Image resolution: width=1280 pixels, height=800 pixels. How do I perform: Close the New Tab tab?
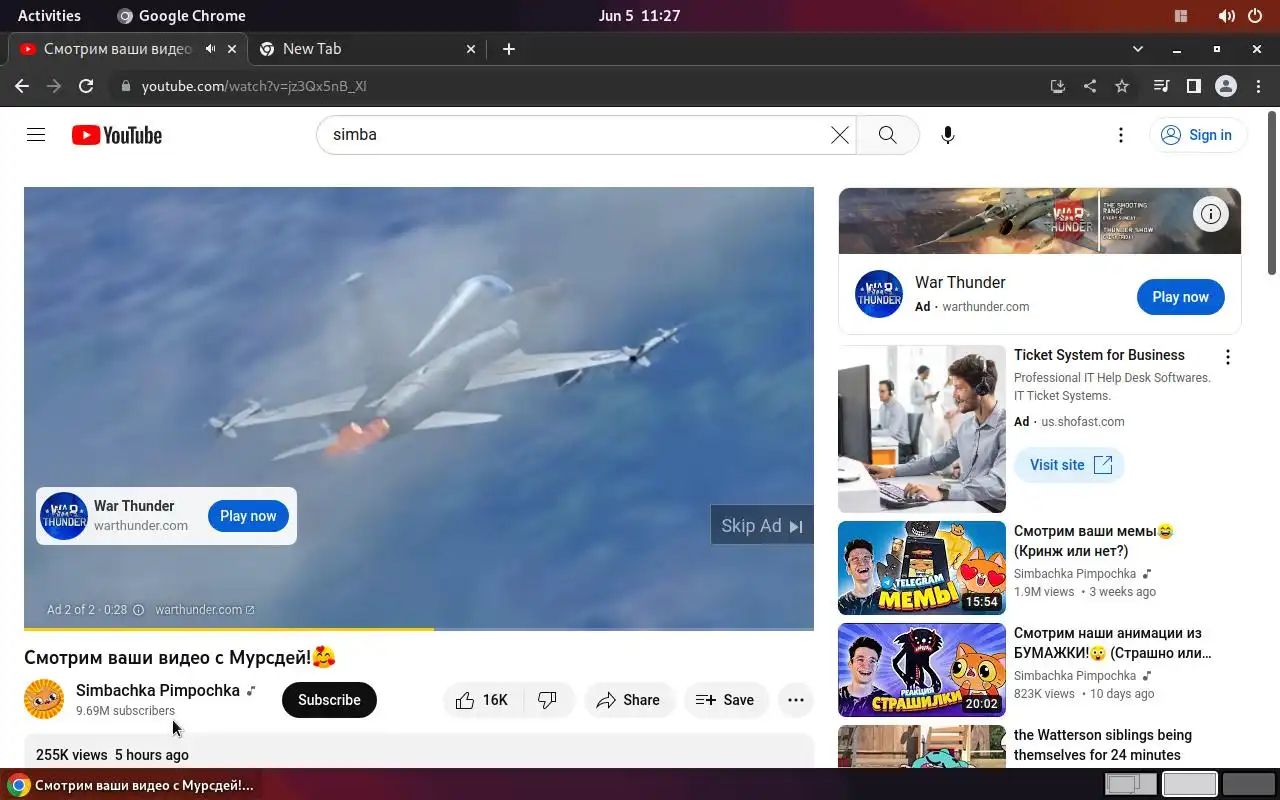(x=471, y=49)
